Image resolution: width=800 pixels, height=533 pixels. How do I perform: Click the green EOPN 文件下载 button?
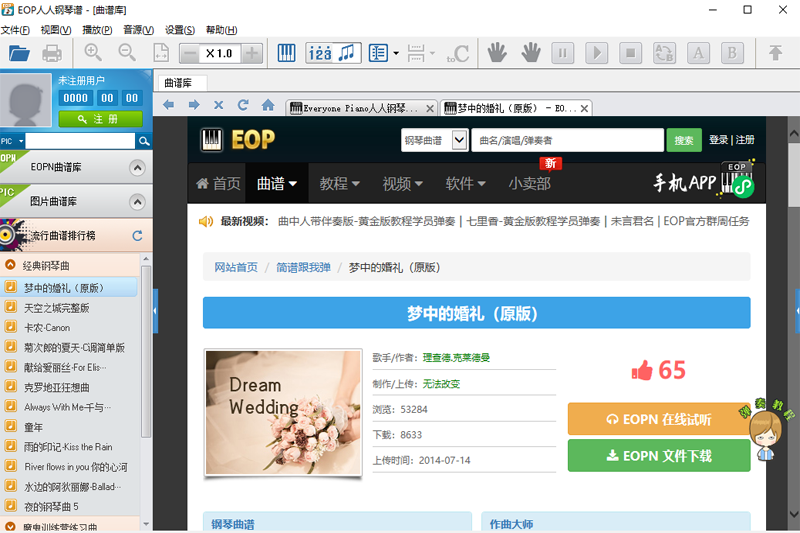[x=658, y=456]
